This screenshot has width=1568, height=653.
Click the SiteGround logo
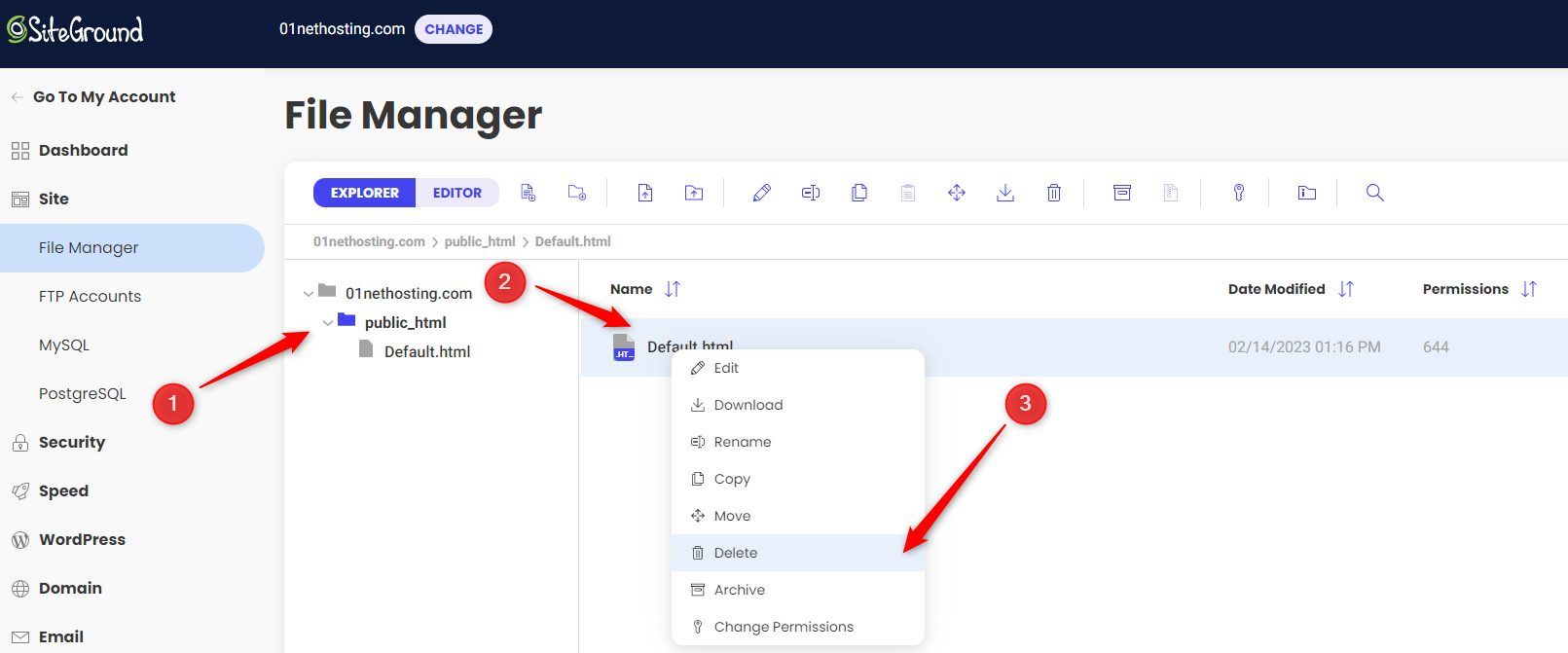point(75,29)
